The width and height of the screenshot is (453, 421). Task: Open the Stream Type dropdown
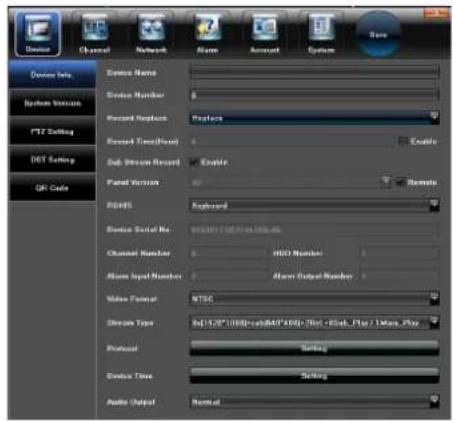(314, 323)
